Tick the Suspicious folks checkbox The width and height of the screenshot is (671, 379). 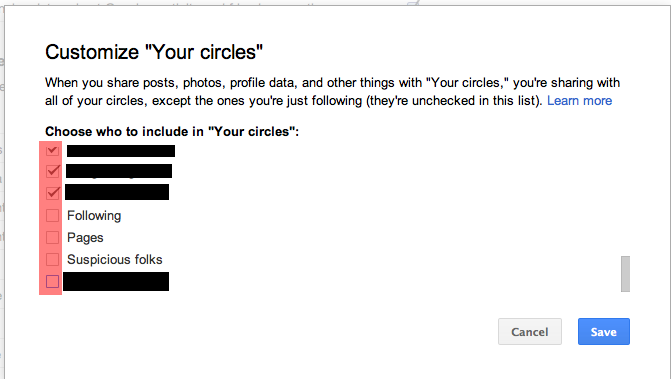coord(52,259)
